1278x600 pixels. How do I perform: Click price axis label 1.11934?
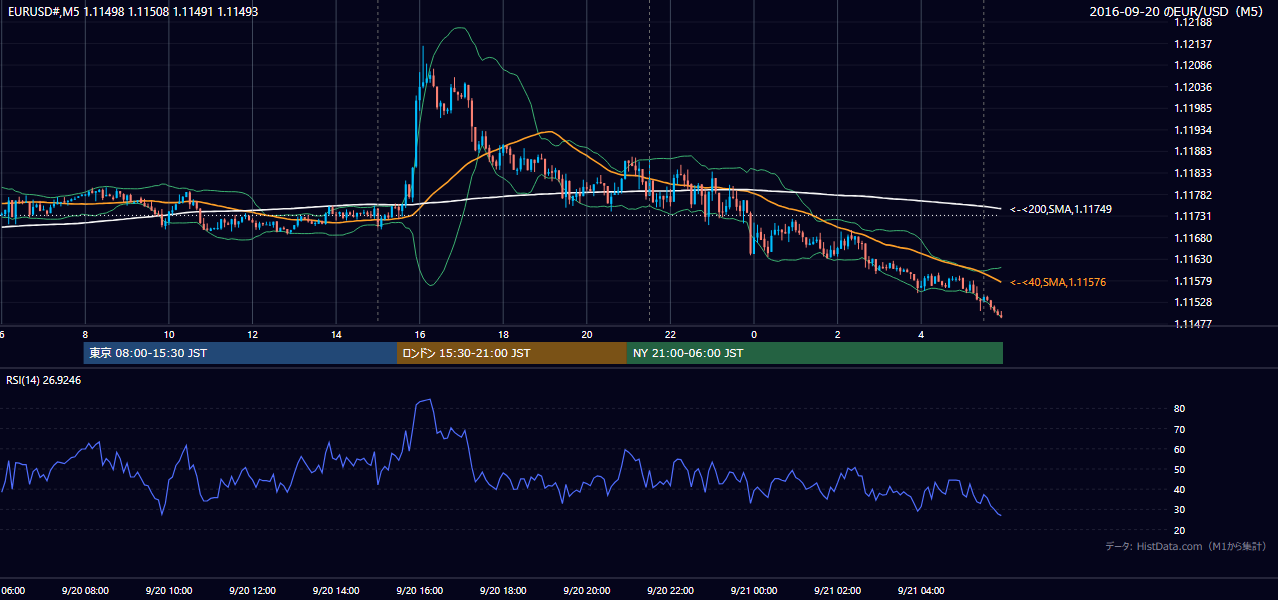pos(1195,131)
